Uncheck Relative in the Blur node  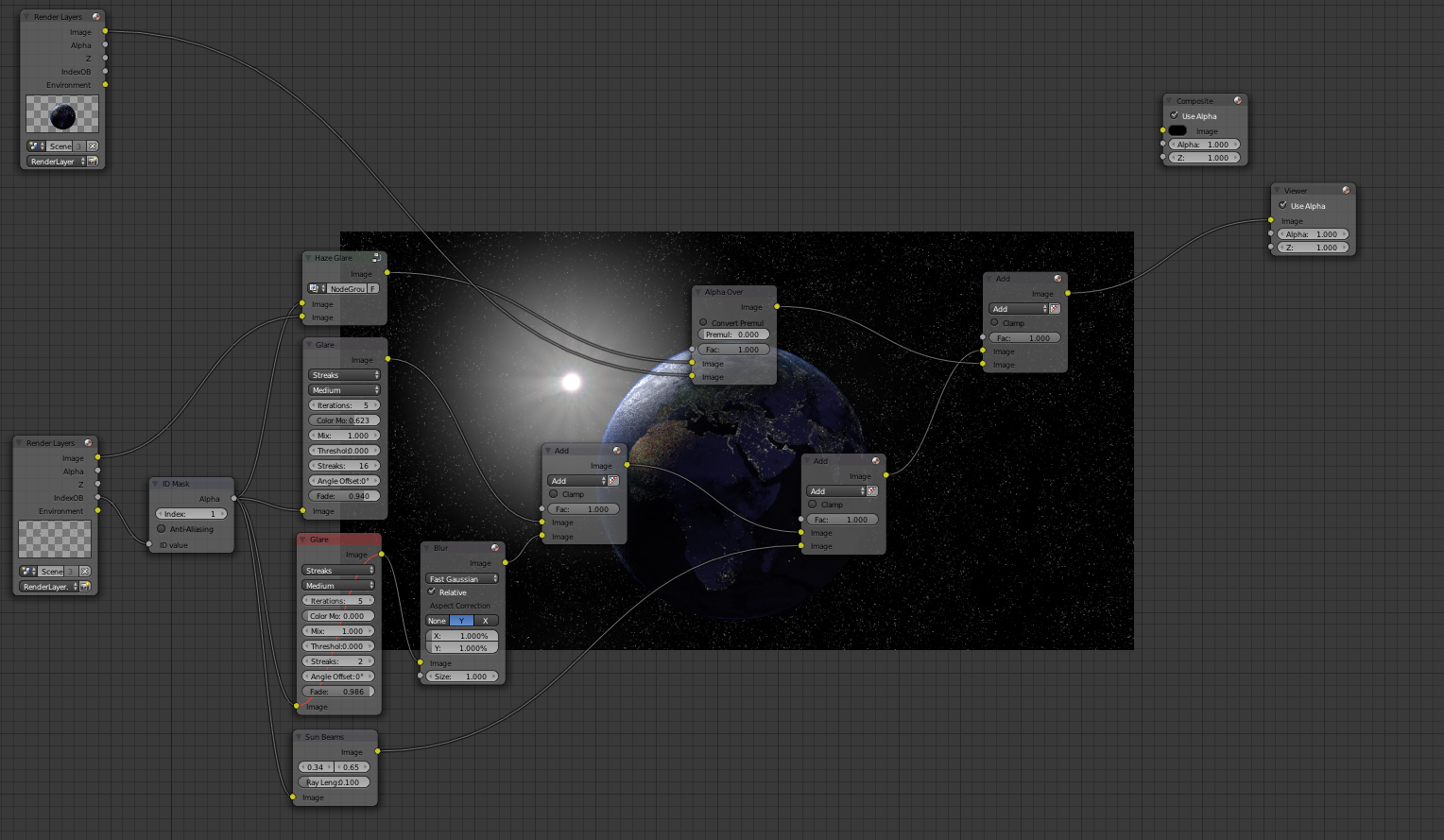432,591
